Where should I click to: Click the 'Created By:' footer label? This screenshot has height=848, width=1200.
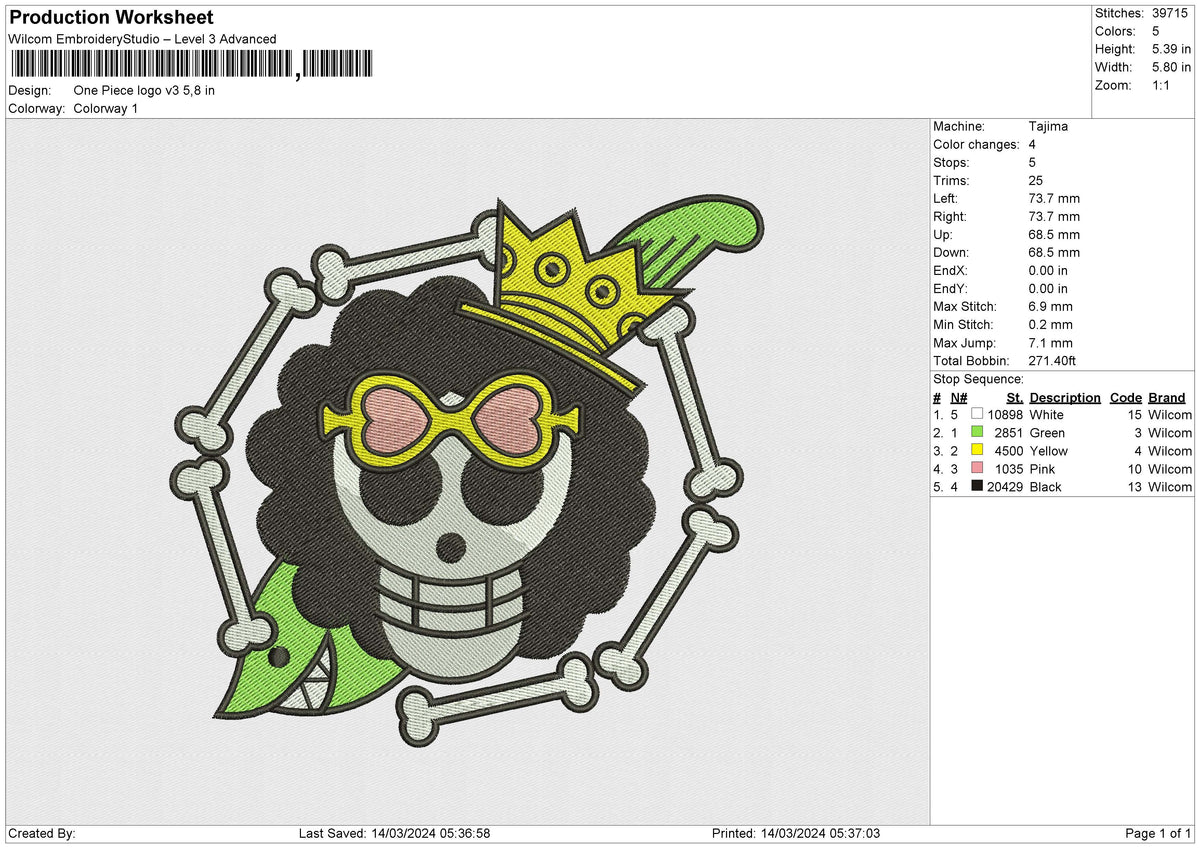tap(42, 834)
